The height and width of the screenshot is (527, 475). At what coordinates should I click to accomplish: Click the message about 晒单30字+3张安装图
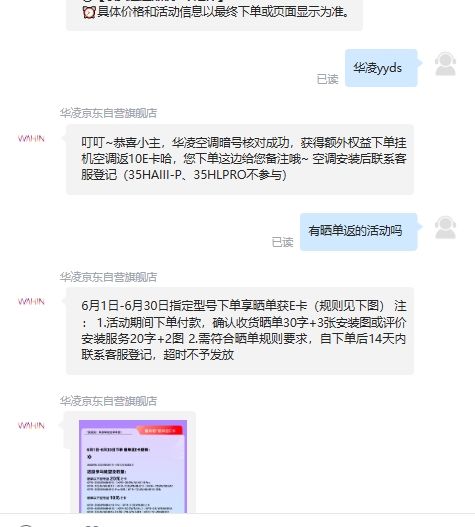pyautogui.click(x=240, y=331)
